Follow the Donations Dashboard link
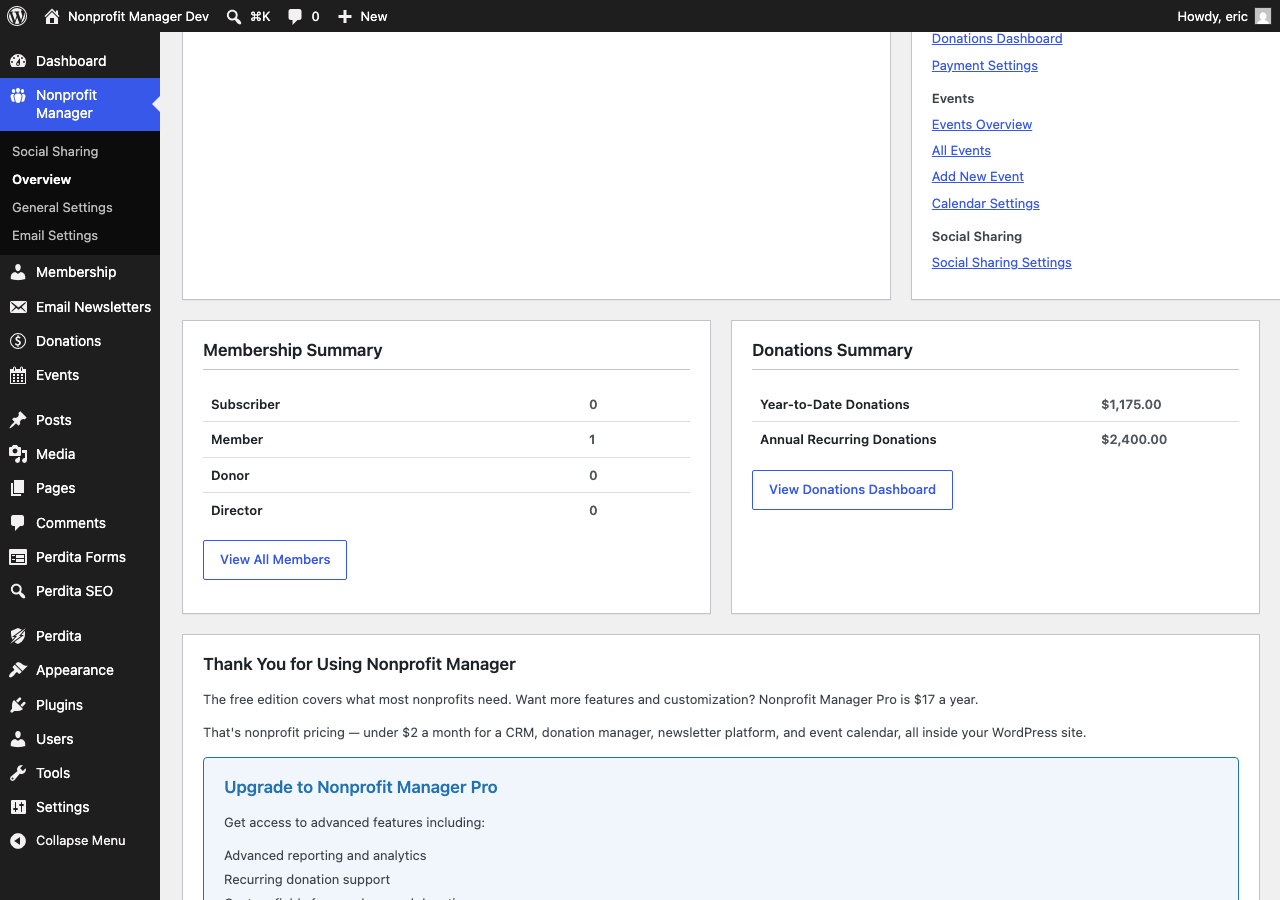This screenshot has height=900, width=1280. pos(997,38)
